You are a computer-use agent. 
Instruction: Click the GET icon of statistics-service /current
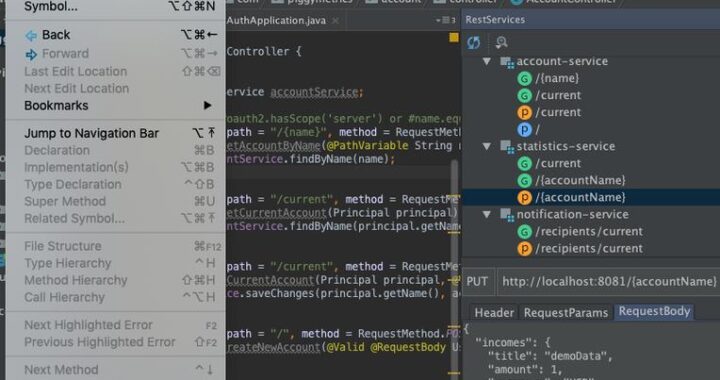(x=524, y=163)
